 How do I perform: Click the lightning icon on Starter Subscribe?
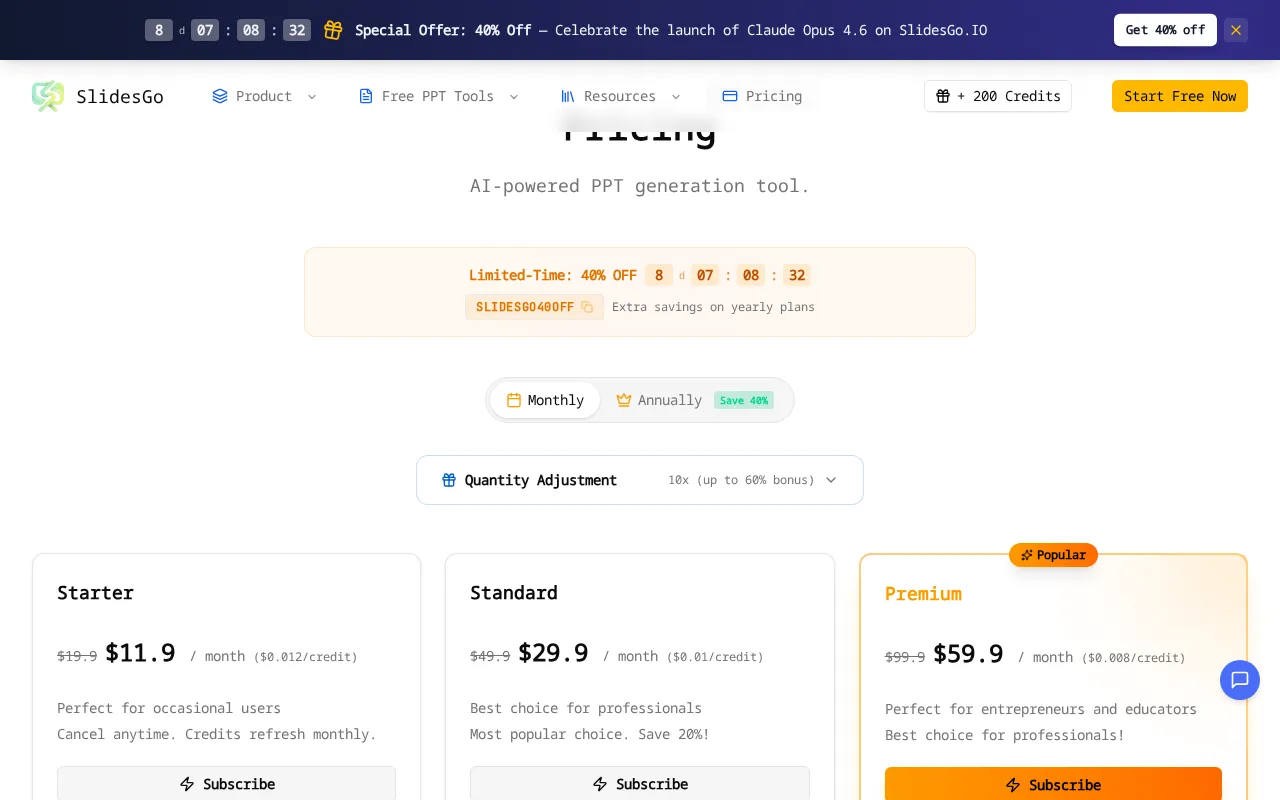(187, 784)
